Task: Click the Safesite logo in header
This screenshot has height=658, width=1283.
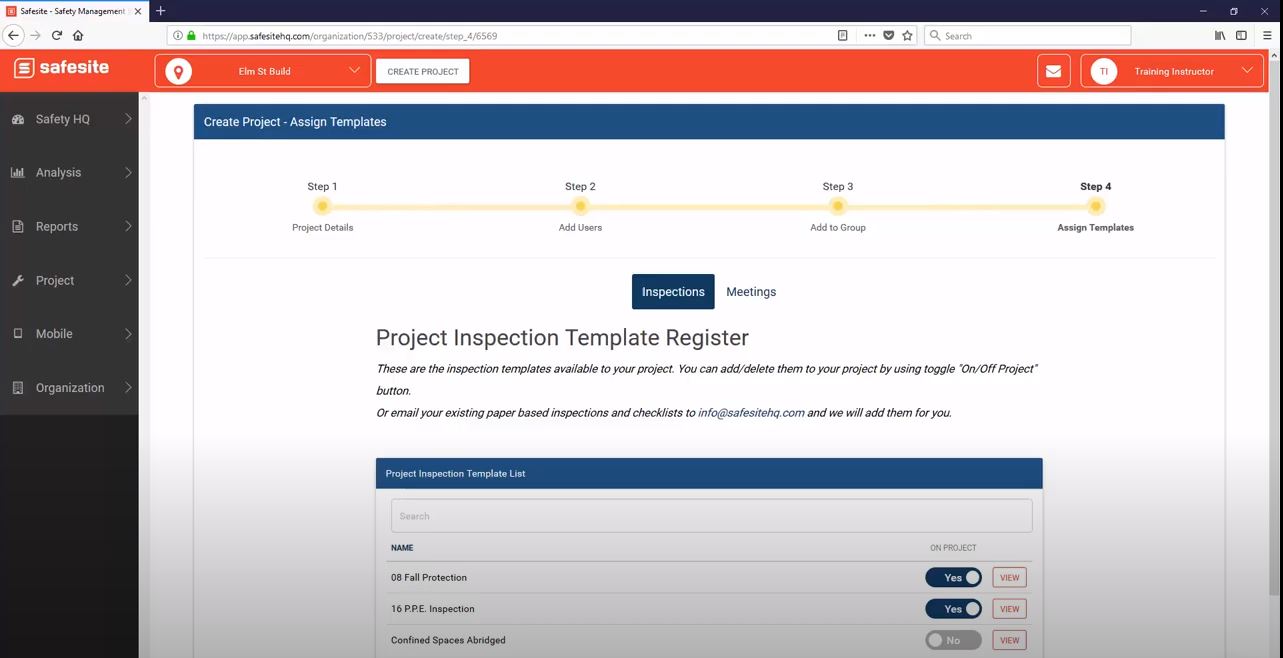Action: 62,68
